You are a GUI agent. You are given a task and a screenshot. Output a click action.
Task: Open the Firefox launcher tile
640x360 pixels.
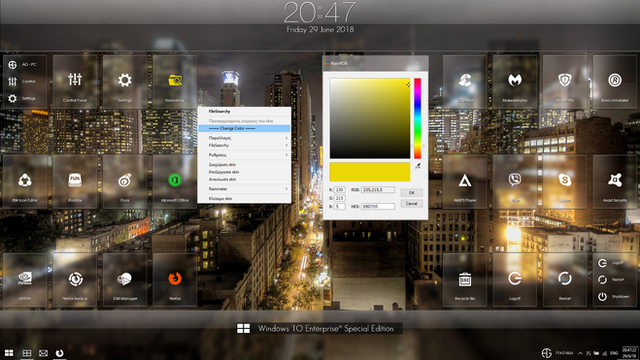(175, 280)
